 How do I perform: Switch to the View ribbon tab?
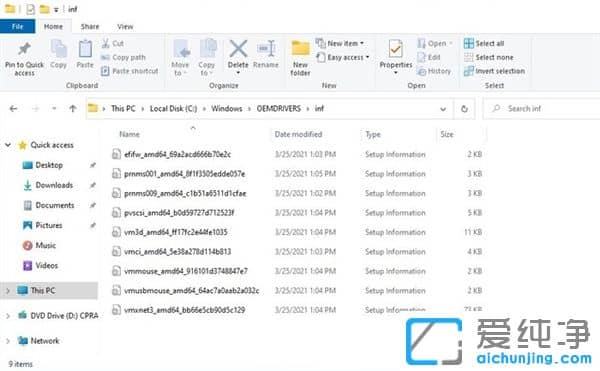pyautogui.click(x=125, y=26)
